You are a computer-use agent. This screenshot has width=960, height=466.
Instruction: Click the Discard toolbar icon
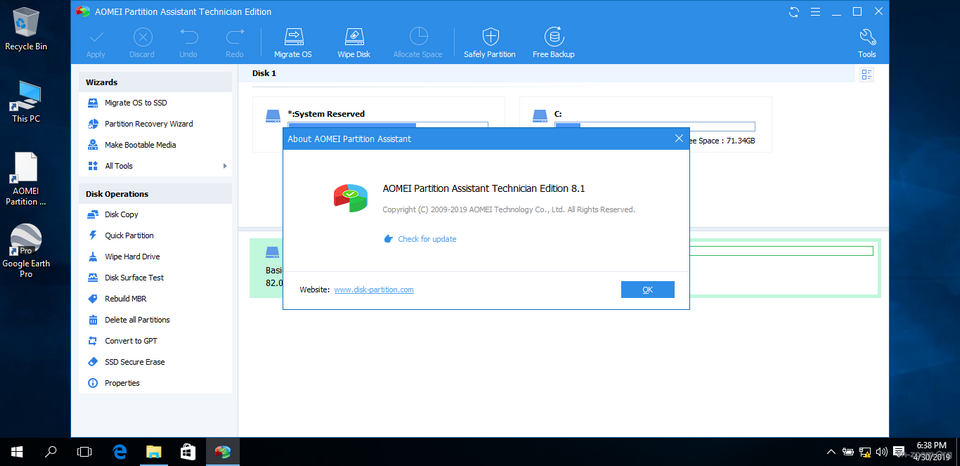coord(142,37)
